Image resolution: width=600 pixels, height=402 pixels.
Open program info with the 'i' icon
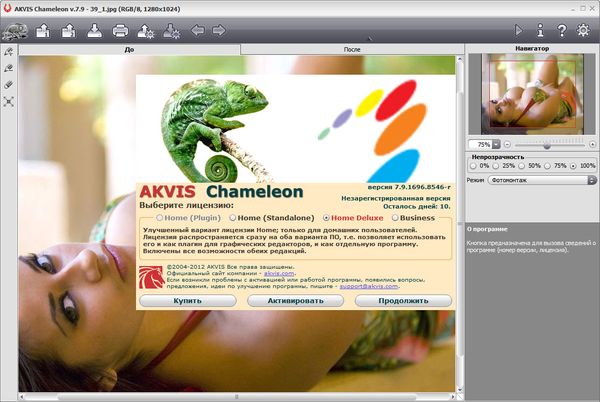pos(540,30)
